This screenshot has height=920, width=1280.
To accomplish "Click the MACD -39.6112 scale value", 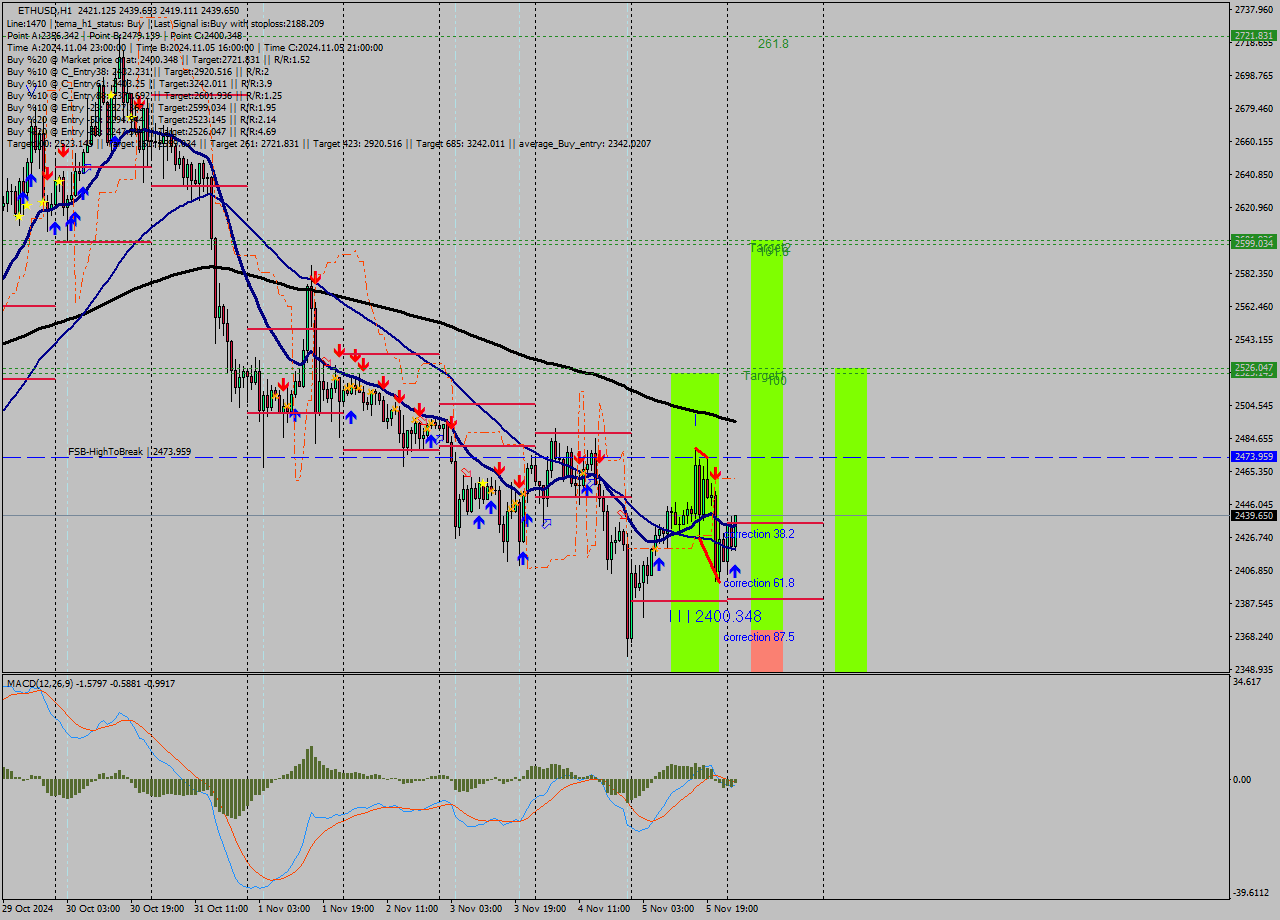I will [x=1252, y=894].
